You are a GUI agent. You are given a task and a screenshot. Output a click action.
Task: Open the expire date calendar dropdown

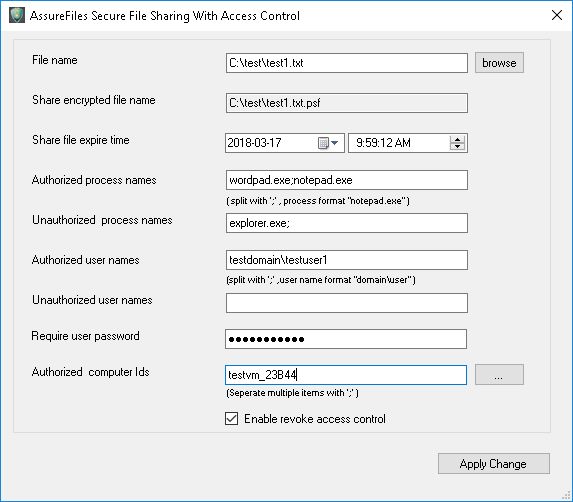point(329,143)
